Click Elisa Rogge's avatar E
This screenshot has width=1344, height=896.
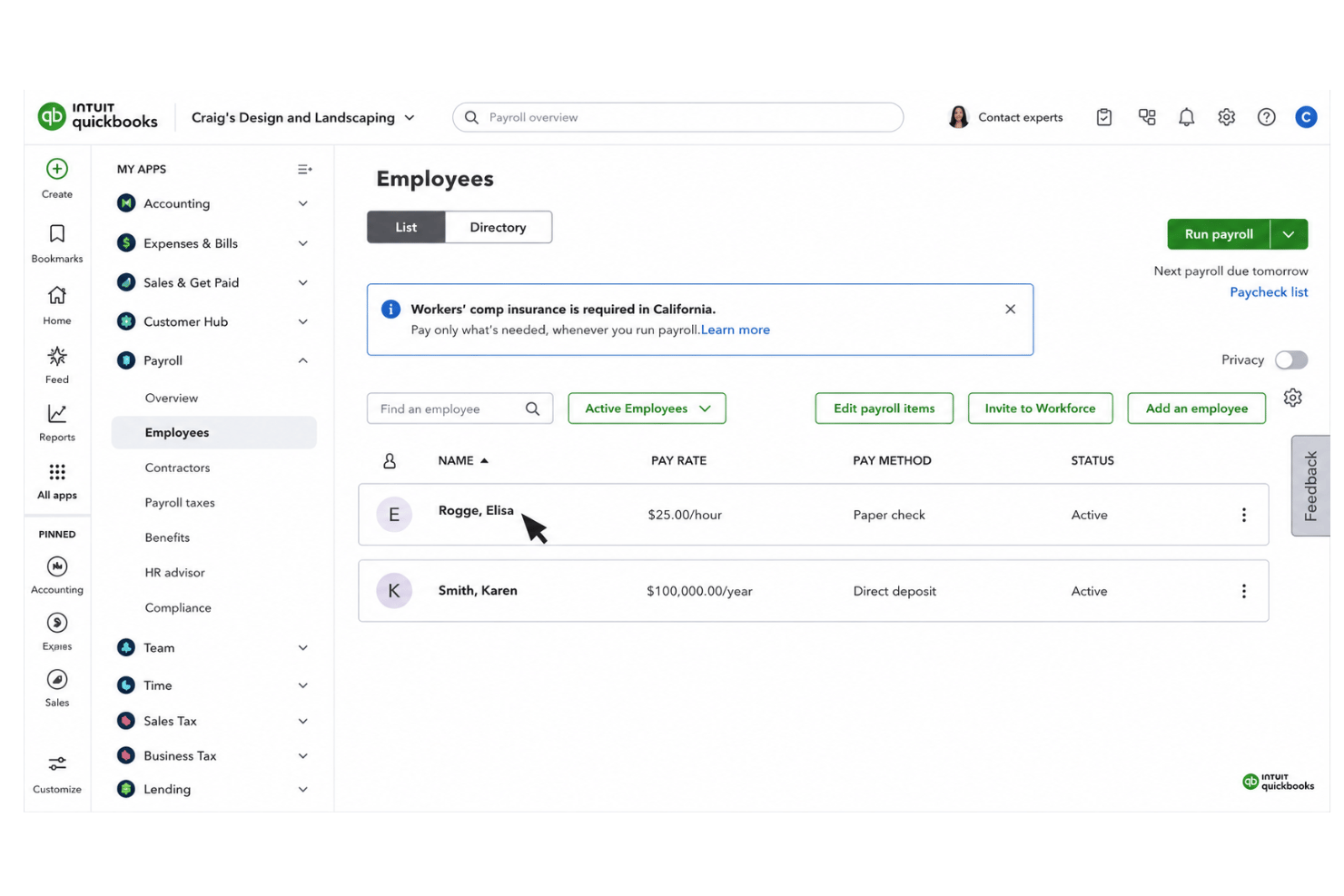click(x=394, y=515)
